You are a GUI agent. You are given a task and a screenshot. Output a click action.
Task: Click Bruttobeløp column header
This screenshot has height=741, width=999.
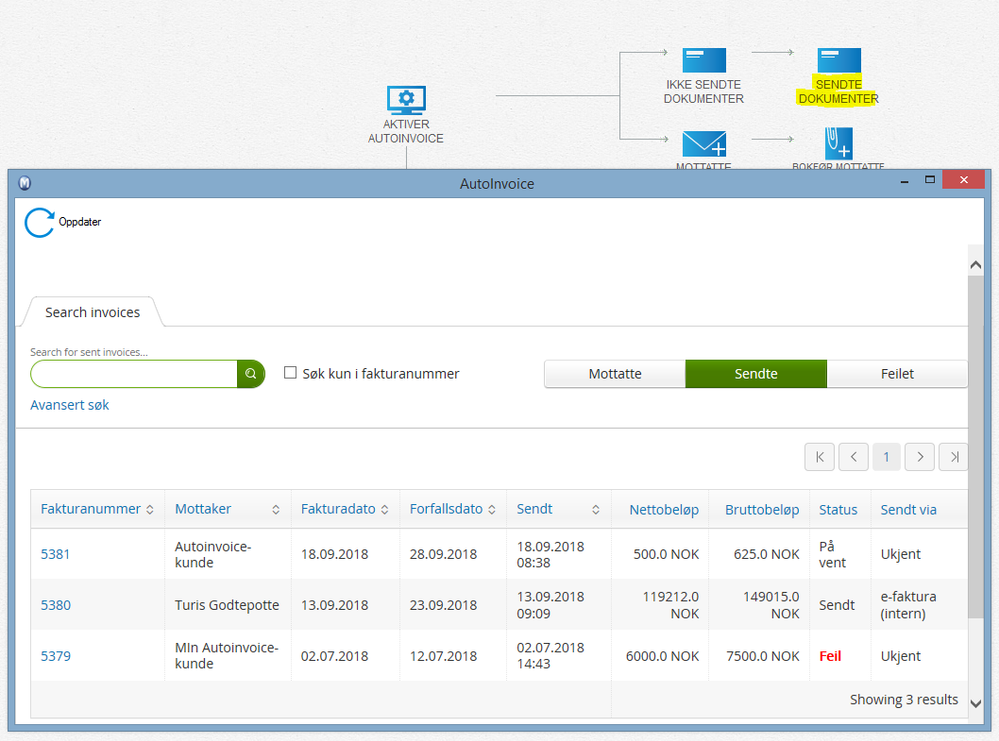(762, 510)
